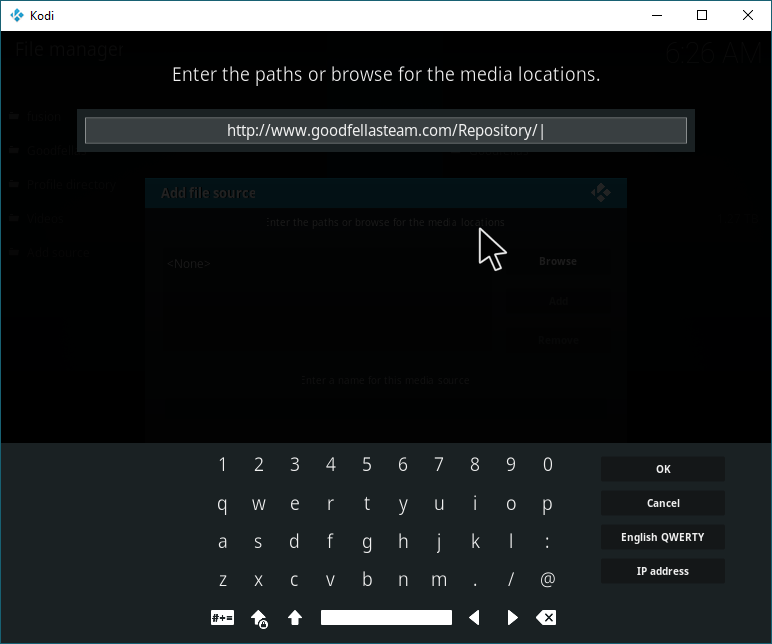Choose the letter c key

(294, 580)
